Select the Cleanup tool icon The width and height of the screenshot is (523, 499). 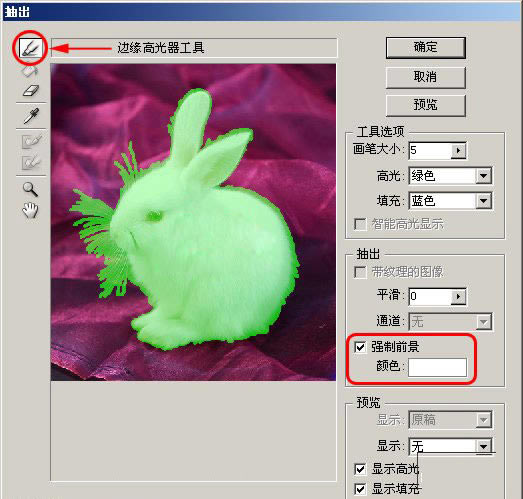pos(31,141)
